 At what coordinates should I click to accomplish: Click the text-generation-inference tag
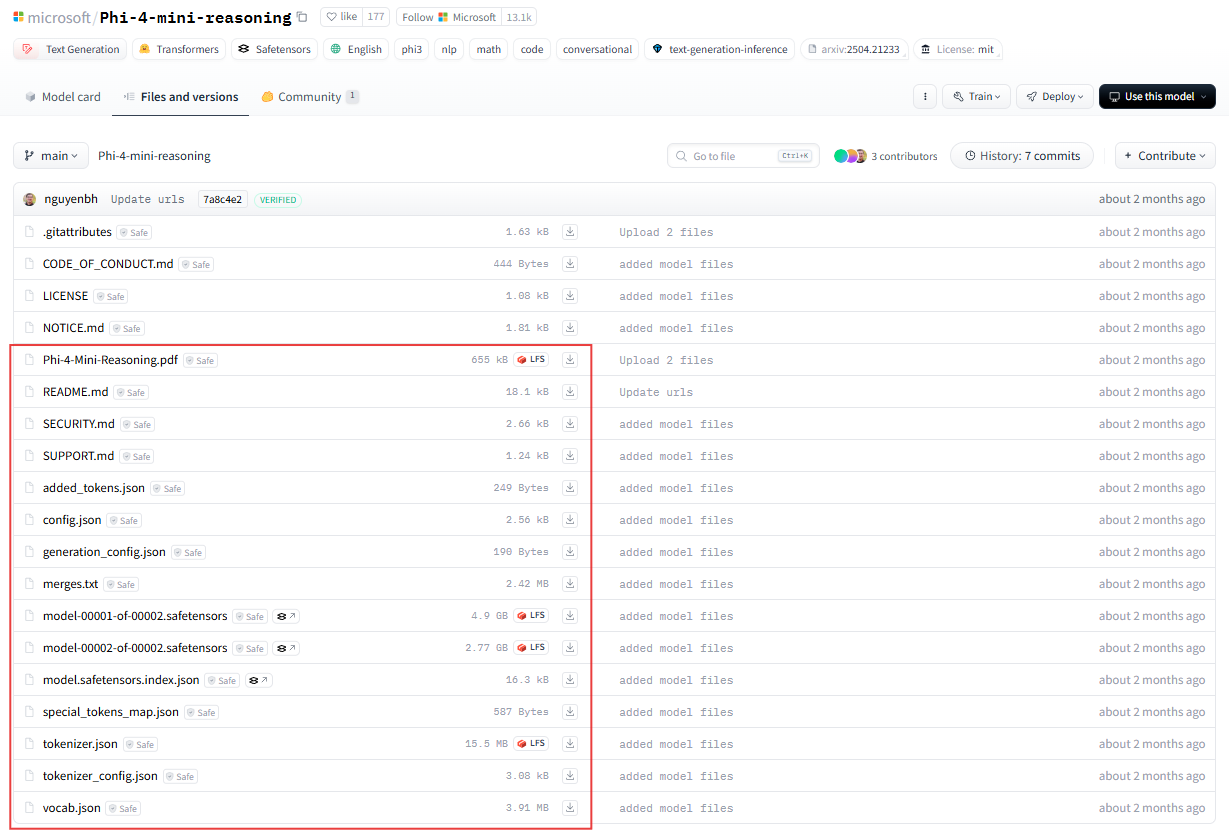tap(719, 49)
